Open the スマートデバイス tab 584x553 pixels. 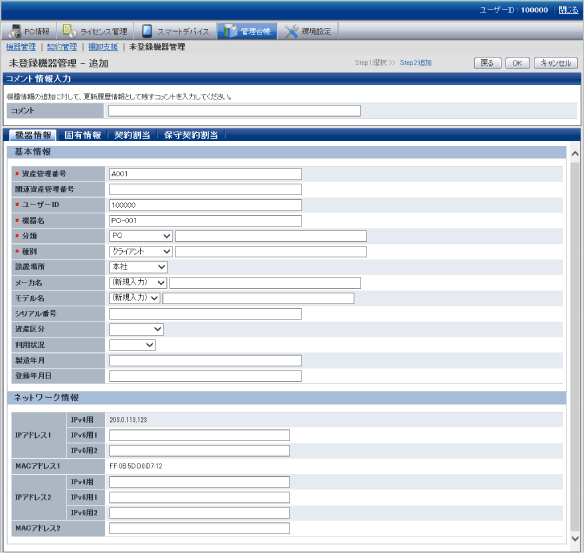(175, 31)
